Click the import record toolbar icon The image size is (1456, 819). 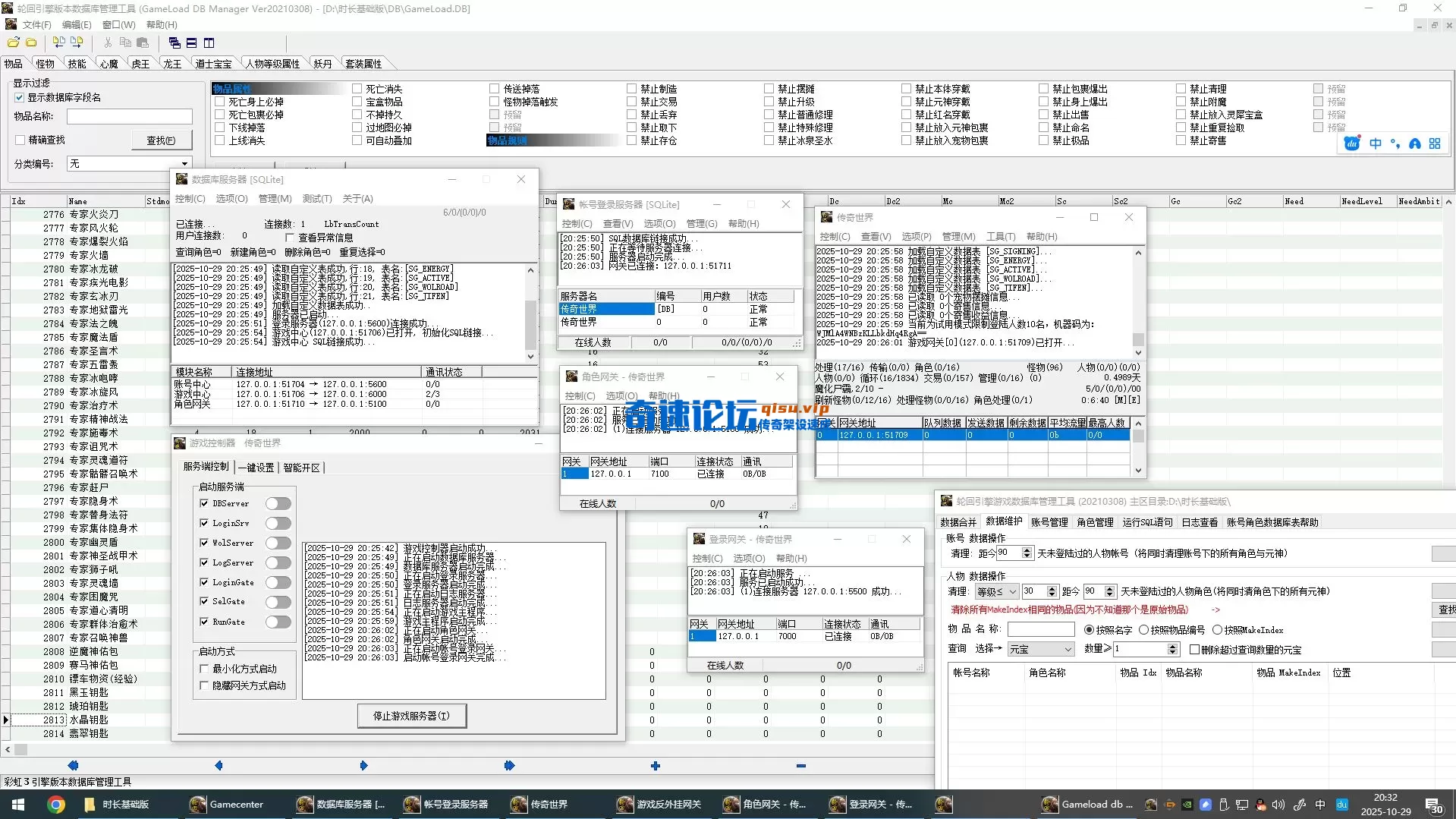(x=59, y=42)
